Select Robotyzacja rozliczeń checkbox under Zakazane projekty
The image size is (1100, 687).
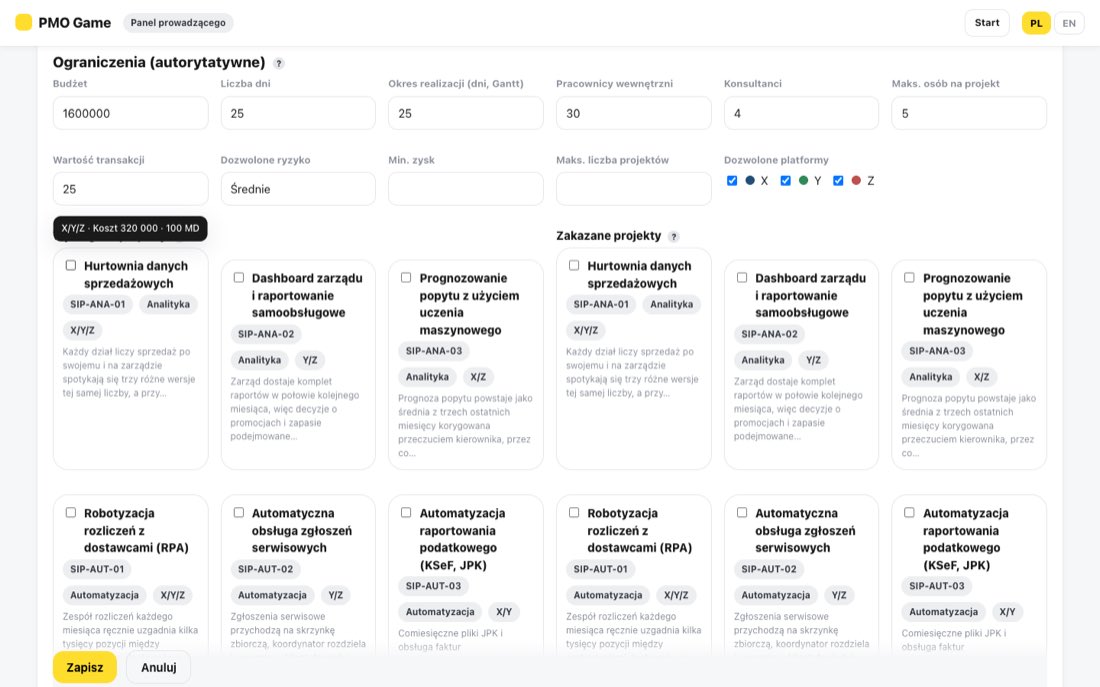point(574,512)
